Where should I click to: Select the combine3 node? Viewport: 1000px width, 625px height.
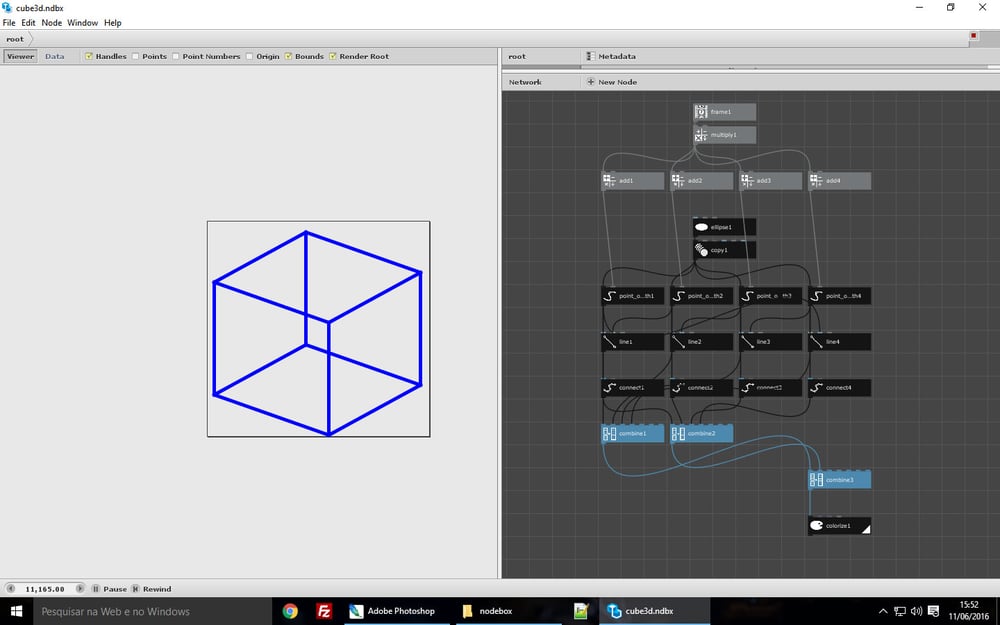pyautogui.click(x=839, y=480)
